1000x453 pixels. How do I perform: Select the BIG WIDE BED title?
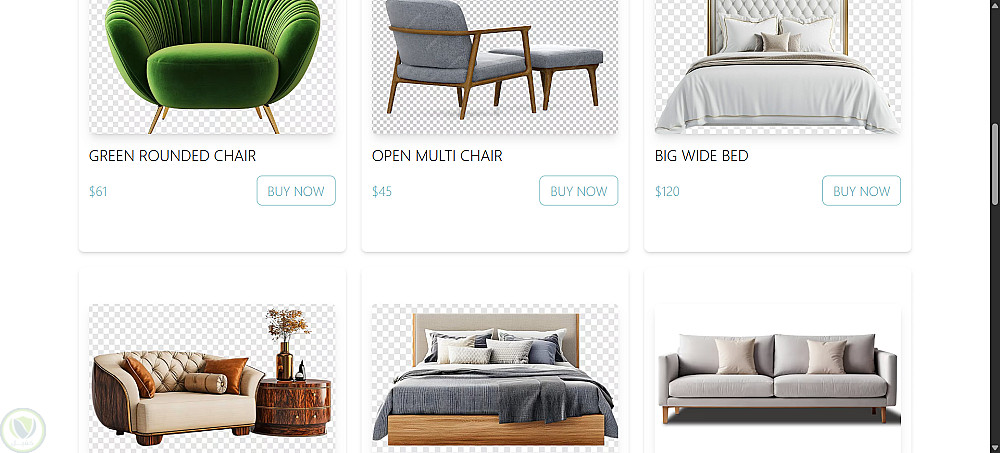pos(702,156)
